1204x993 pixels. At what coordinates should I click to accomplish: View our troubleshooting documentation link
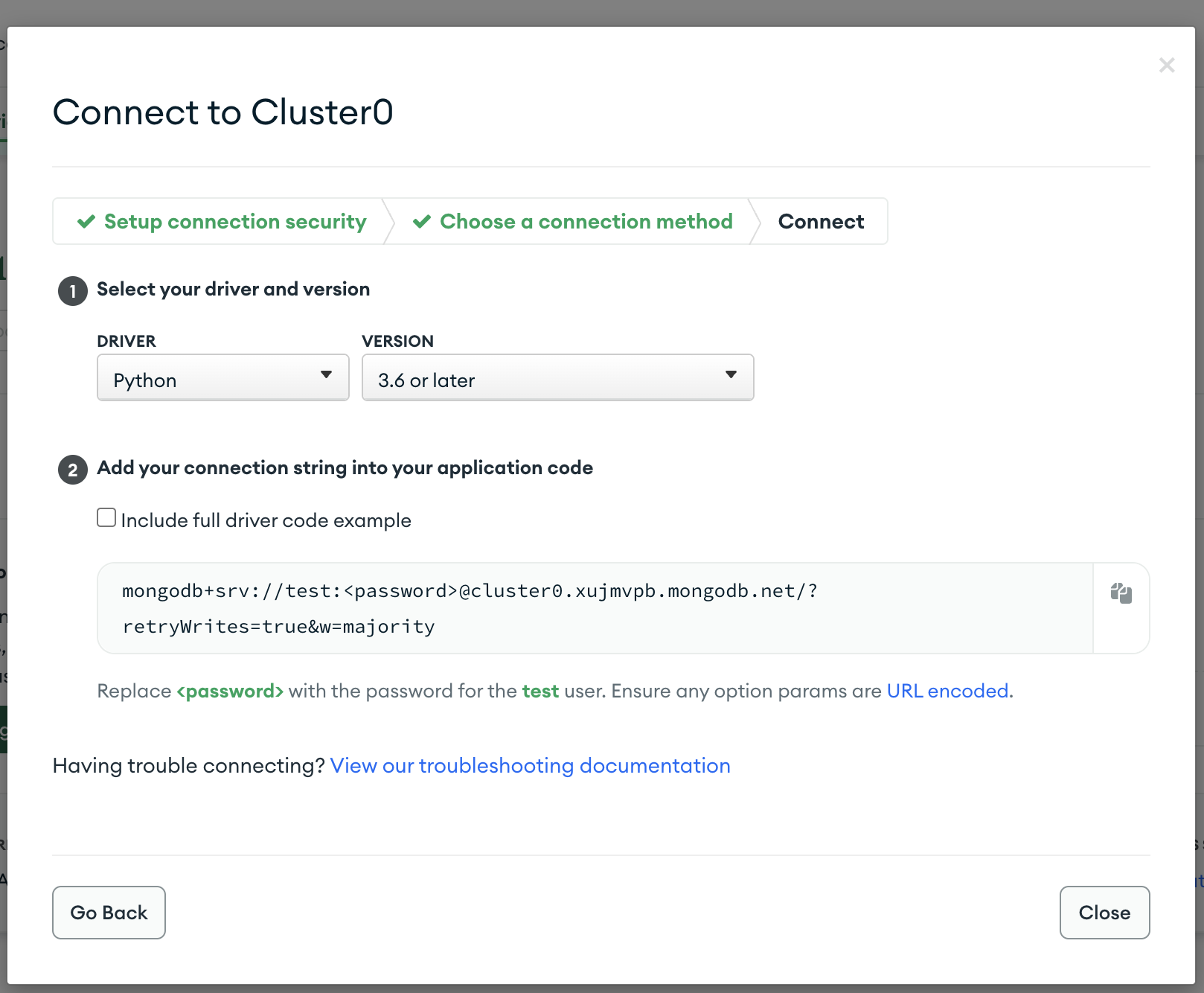(x=531, y=765)
